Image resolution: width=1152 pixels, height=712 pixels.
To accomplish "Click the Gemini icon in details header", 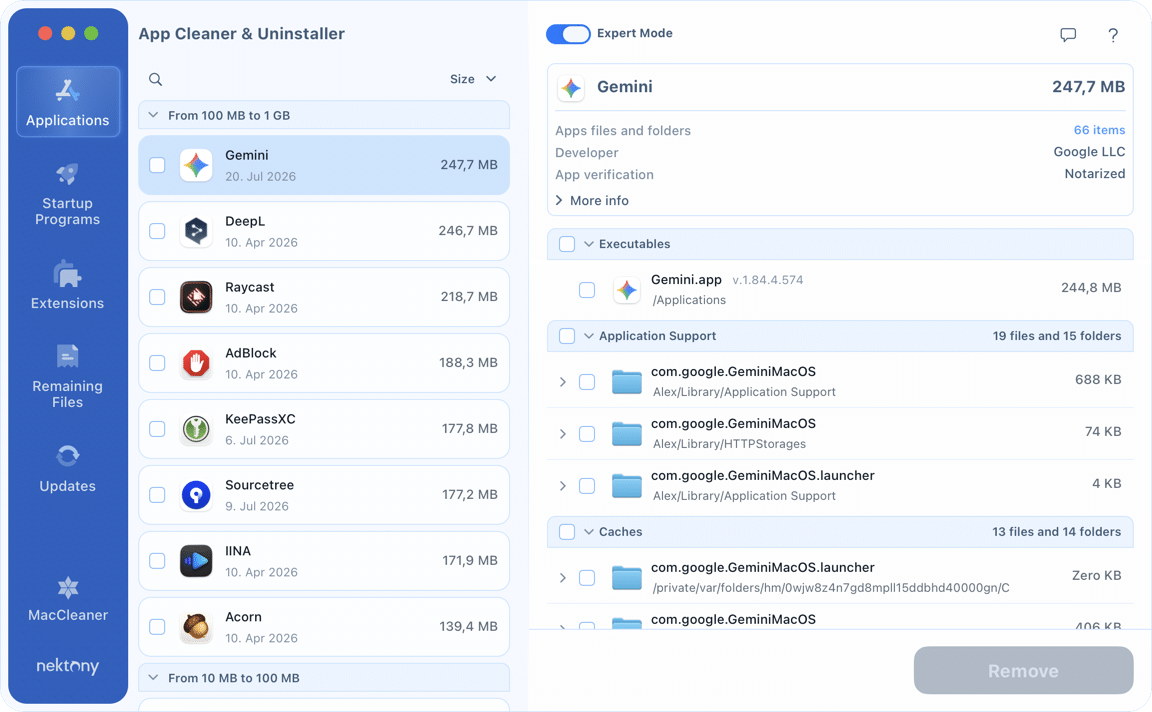I will pyautogui.click(x=571, y=88).
